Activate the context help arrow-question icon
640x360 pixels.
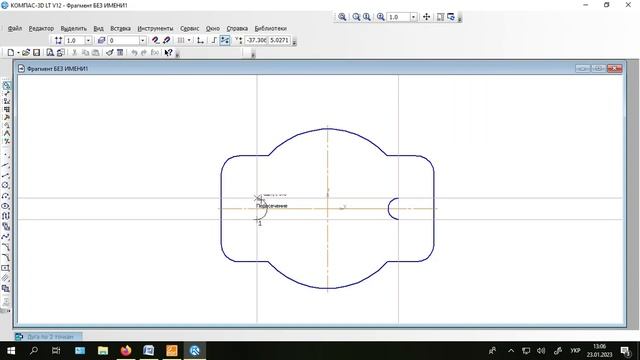click(168, 53)
